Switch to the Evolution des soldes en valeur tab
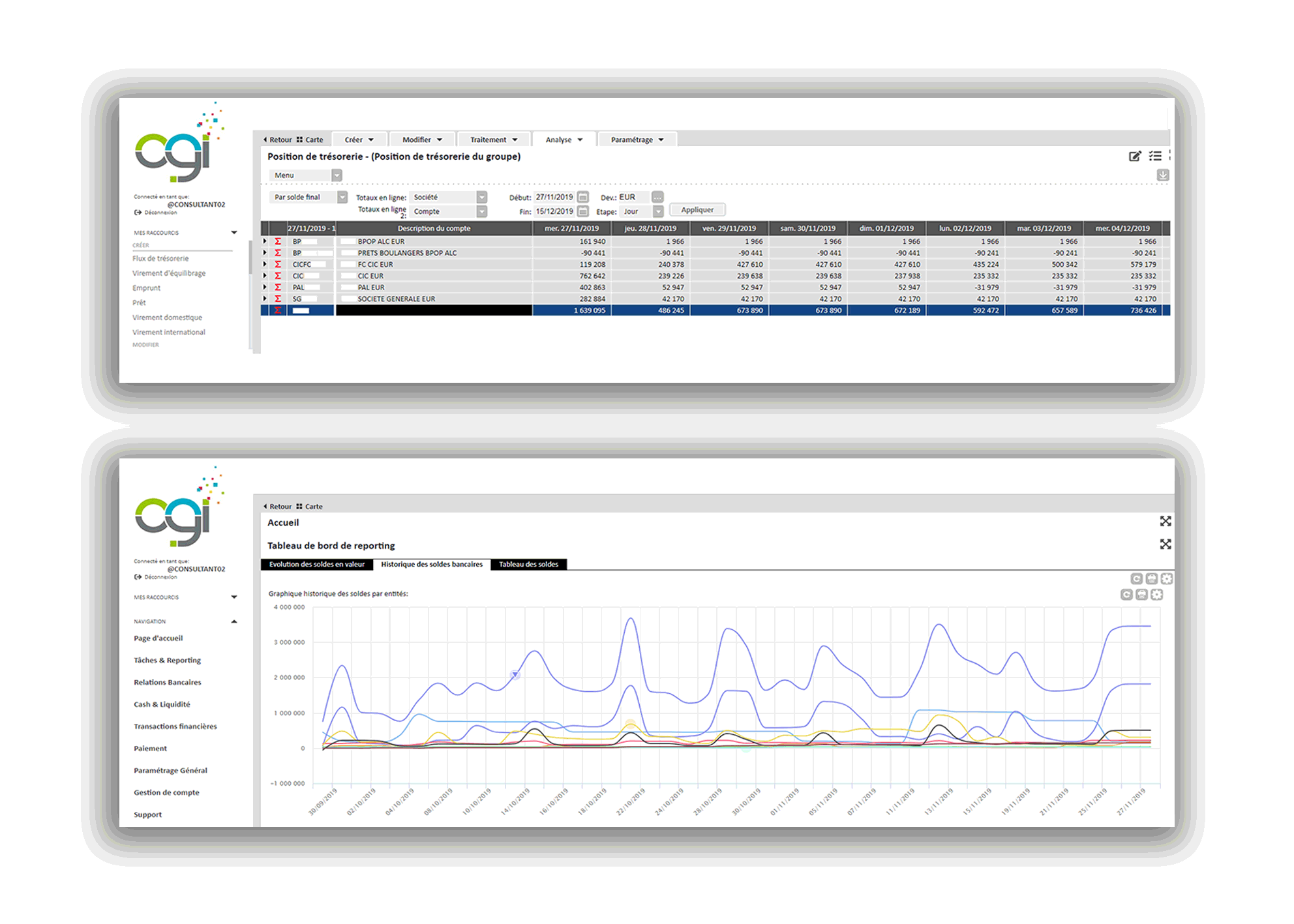This screenshot has width=1294, height=924. (x=317, y=565)
